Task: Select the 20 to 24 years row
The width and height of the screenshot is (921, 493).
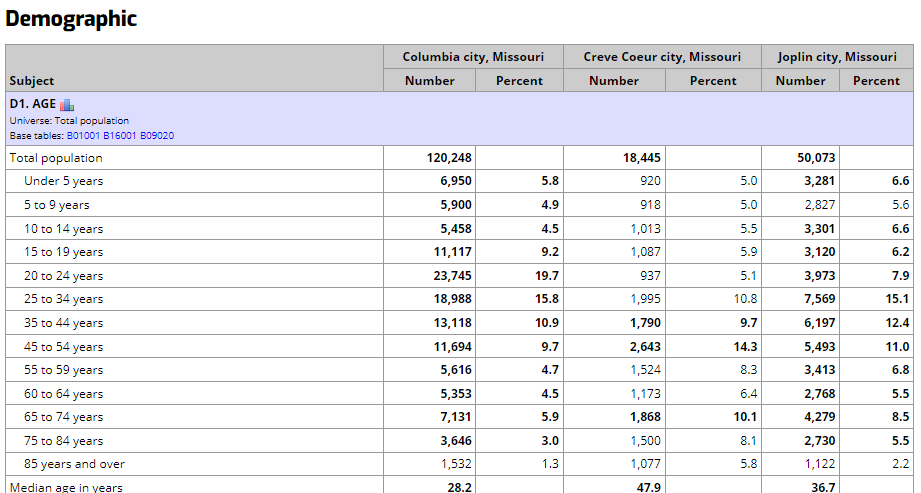Action: pyautogui.click(x=63, y=276)
